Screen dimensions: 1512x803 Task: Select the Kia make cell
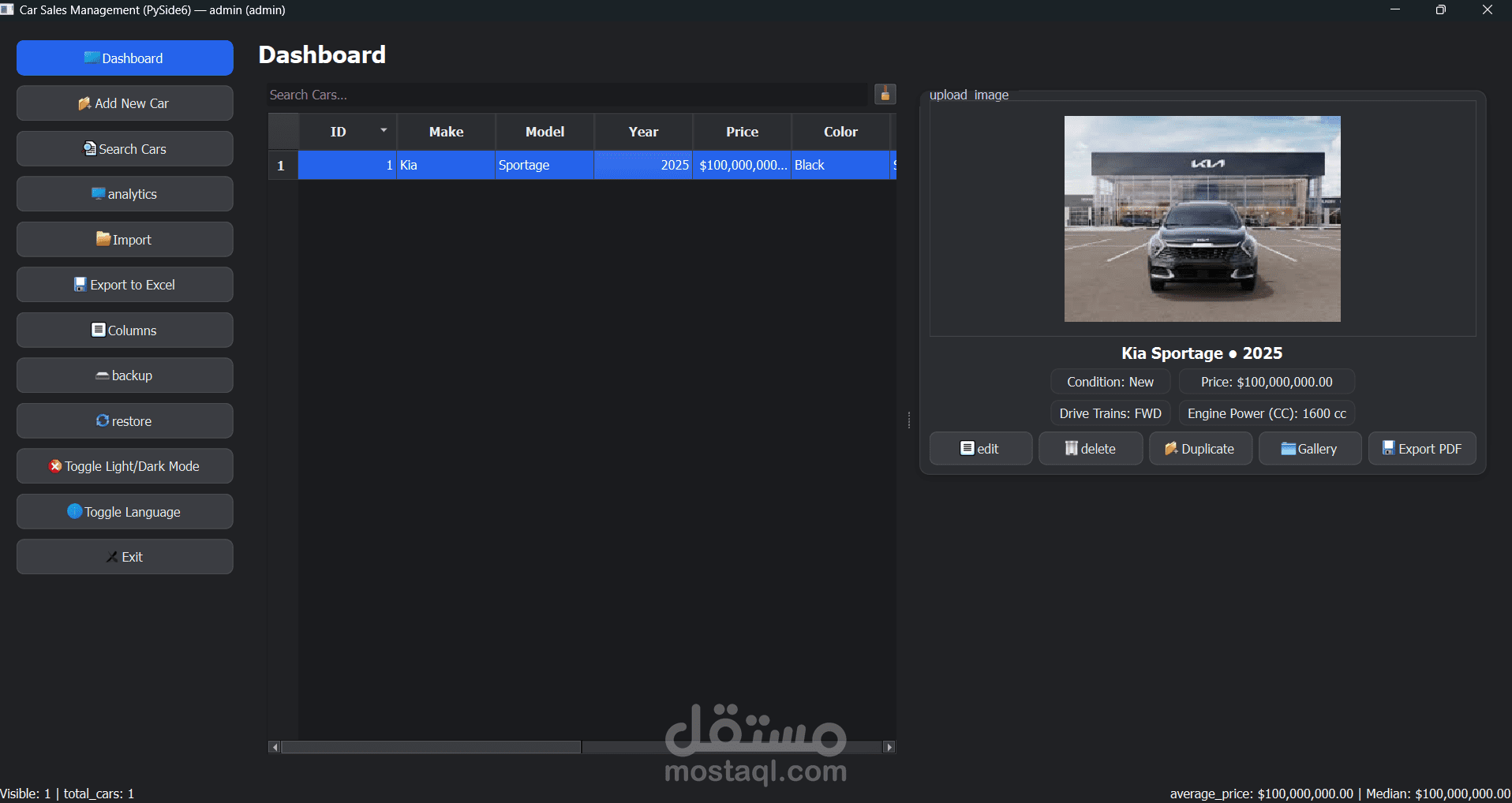pos(446,165)
